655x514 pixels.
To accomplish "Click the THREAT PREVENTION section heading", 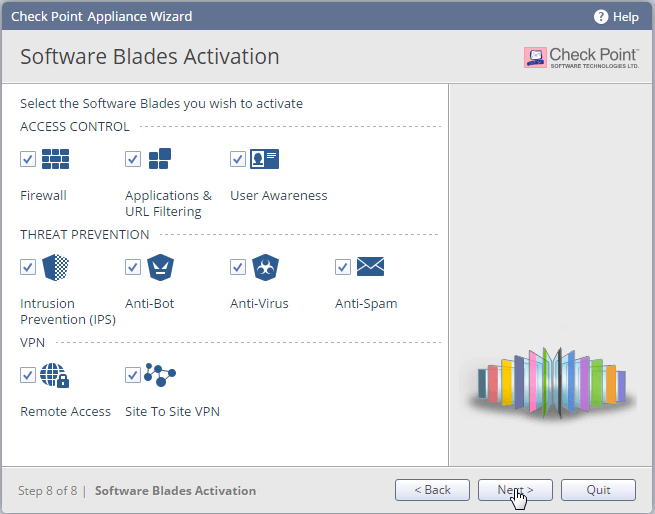I will (84, 234).
